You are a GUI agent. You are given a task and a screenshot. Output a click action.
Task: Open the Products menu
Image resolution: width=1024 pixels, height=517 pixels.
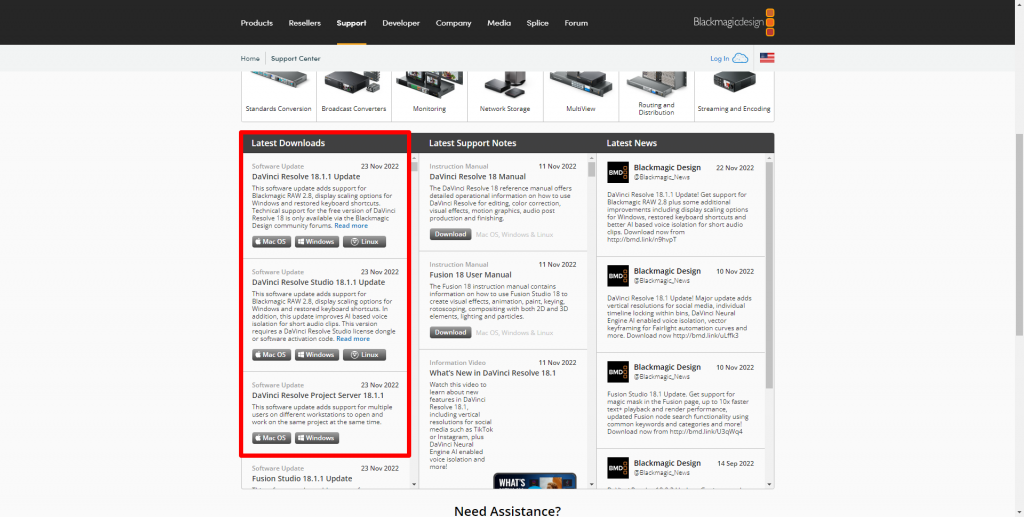click(x=257, y=23)
